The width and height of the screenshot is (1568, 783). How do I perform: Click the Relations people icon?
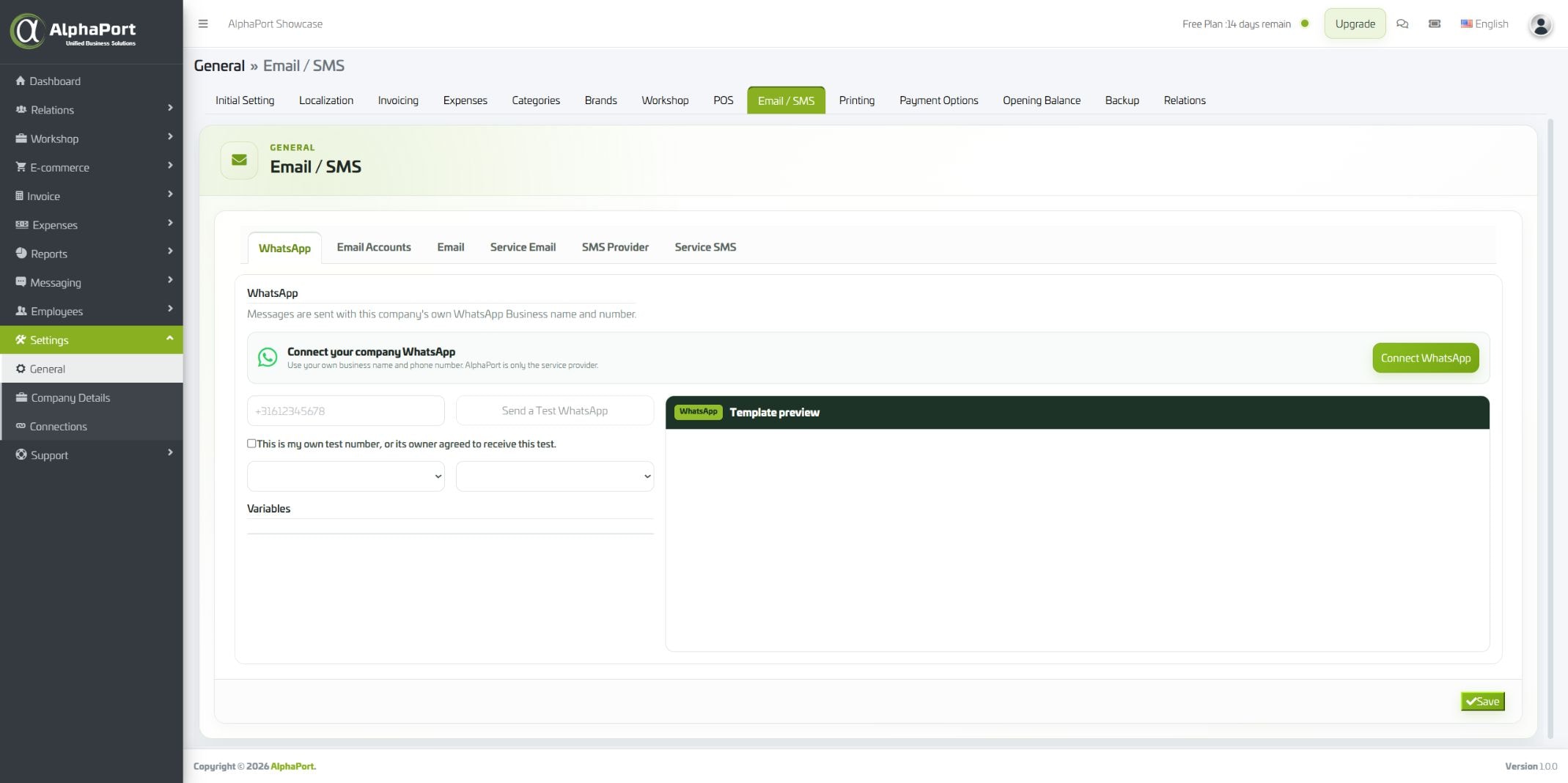pyautogui.click(x=21, y=109)
